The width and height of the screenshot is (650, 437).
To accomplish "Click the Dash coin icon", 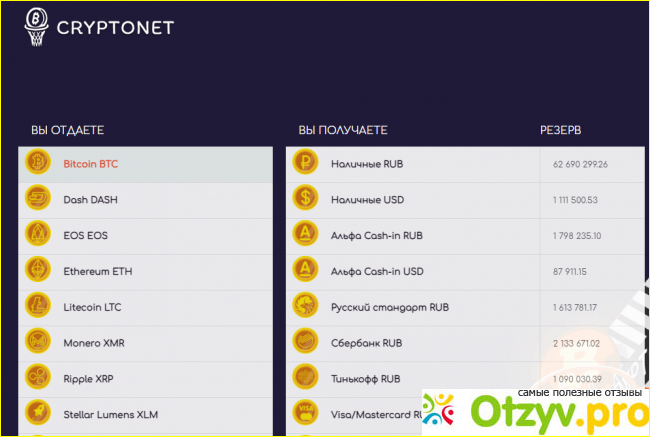I will 39,199.
